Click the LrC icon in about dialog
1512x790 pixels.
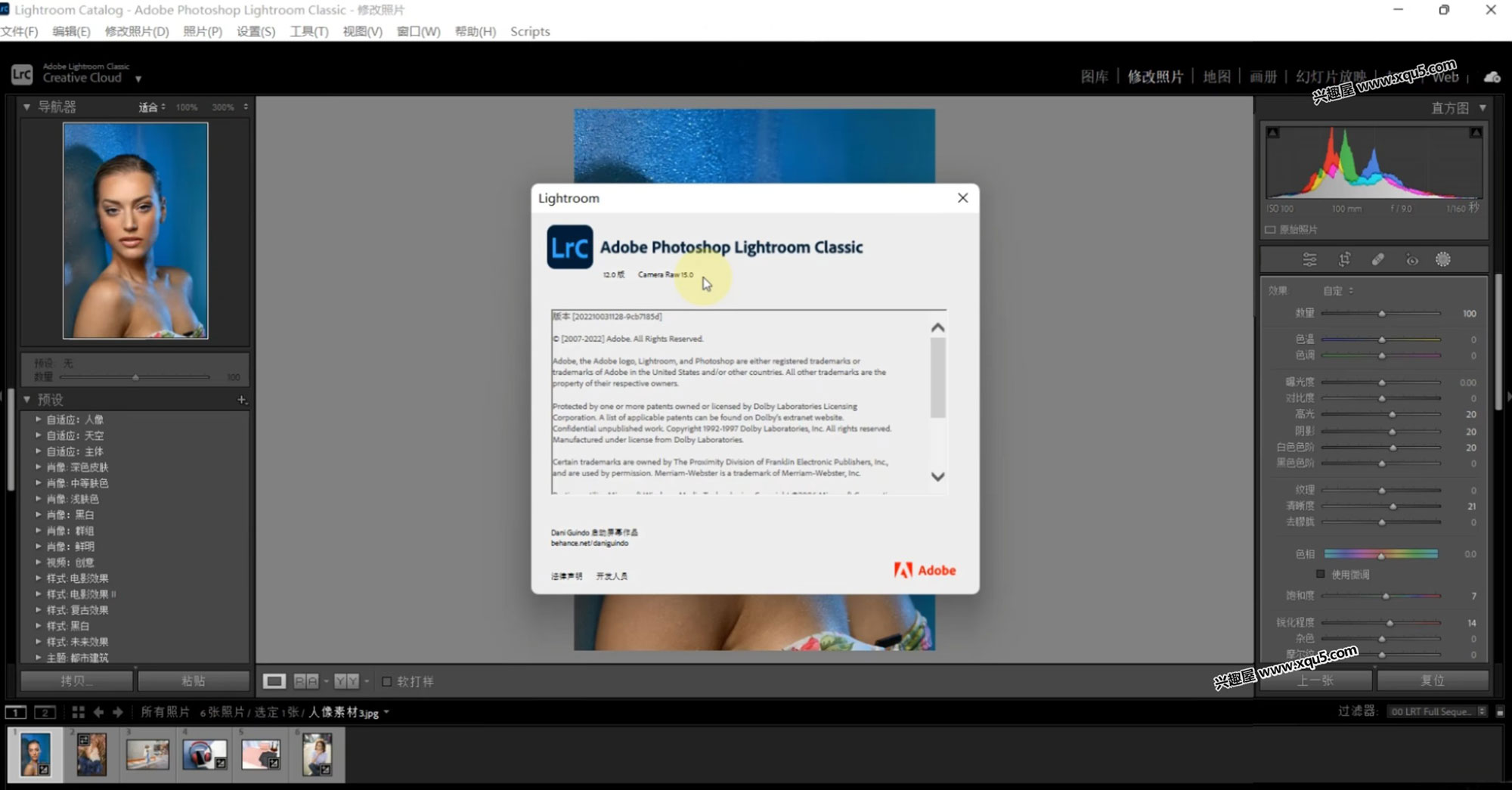570,247
